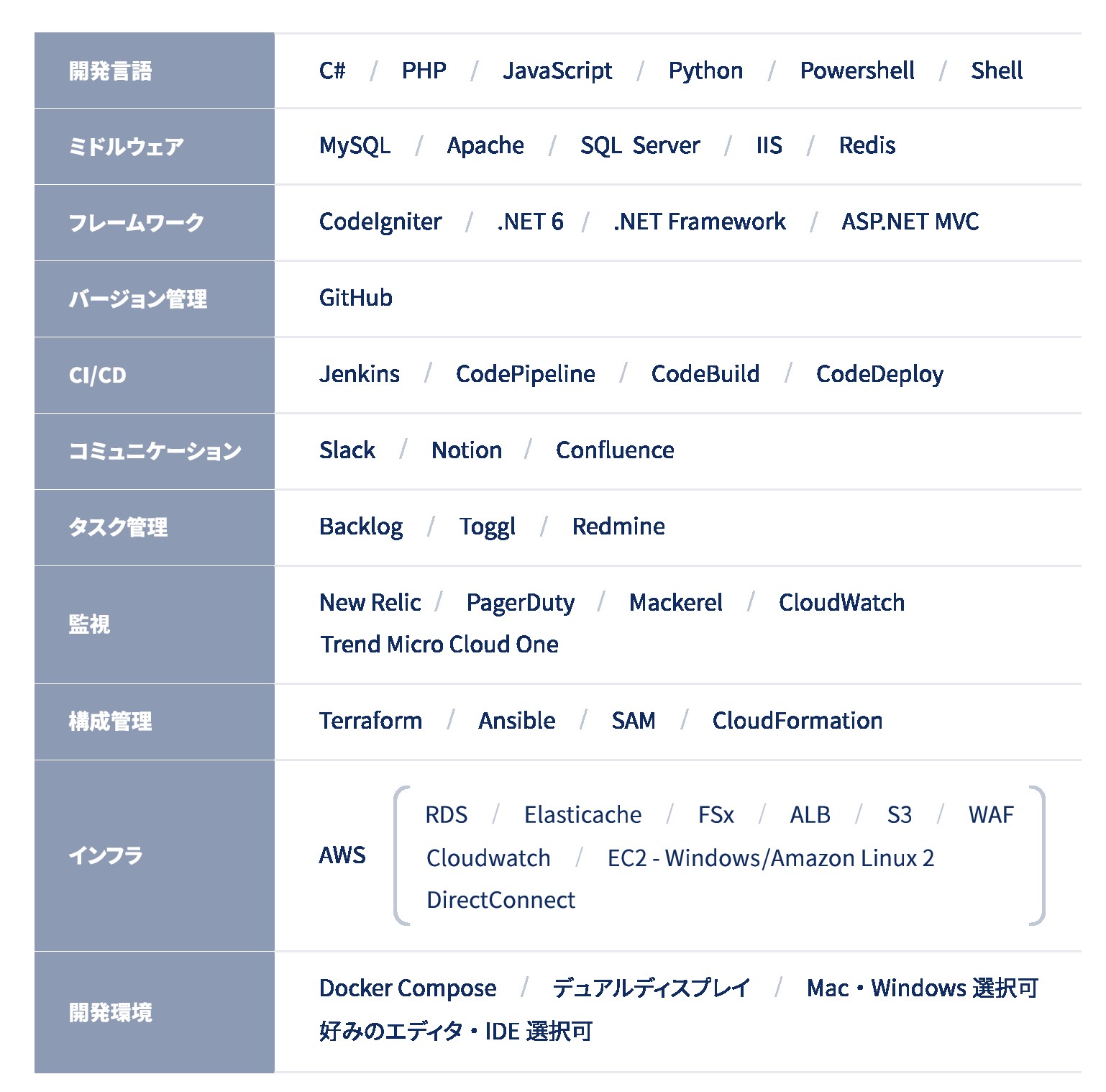This screenshot has width=1106, height=1092.
Task: Click the 監視 row header
Action: pos(154,624)
